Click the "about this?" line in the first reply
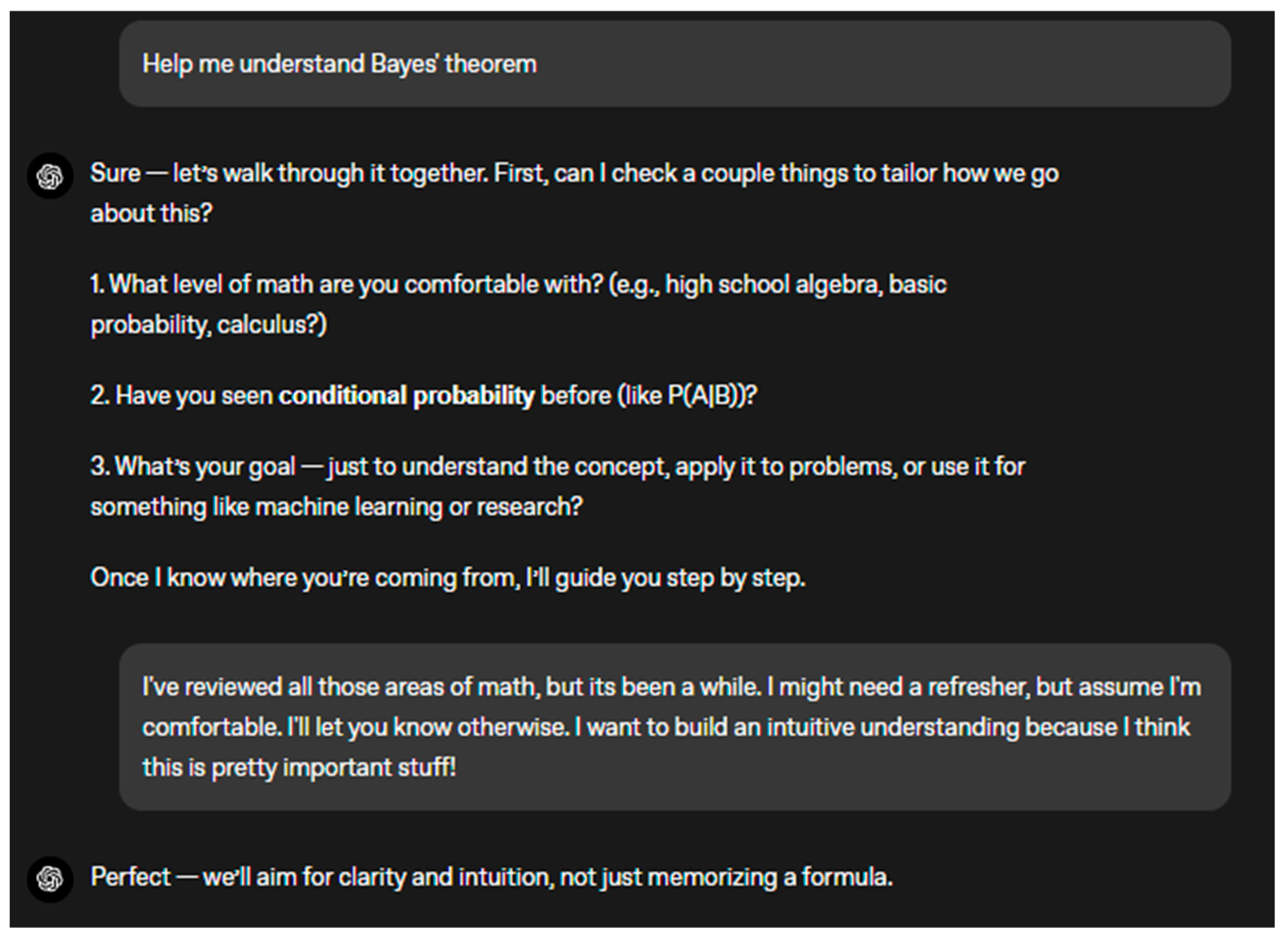 tap(151, 214)
